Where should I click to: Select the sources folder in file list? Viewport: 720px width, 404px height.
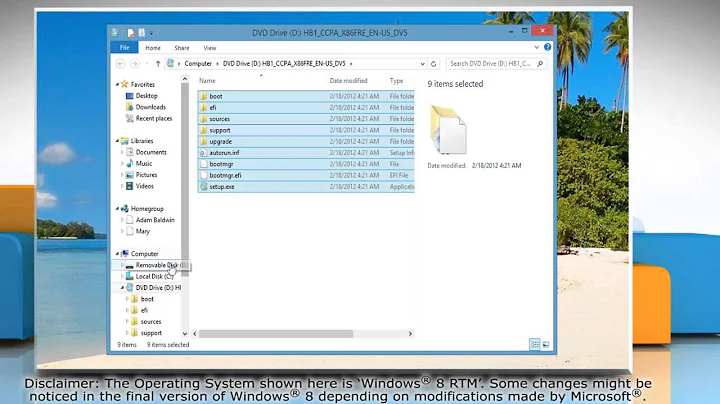tap(219, 119)
